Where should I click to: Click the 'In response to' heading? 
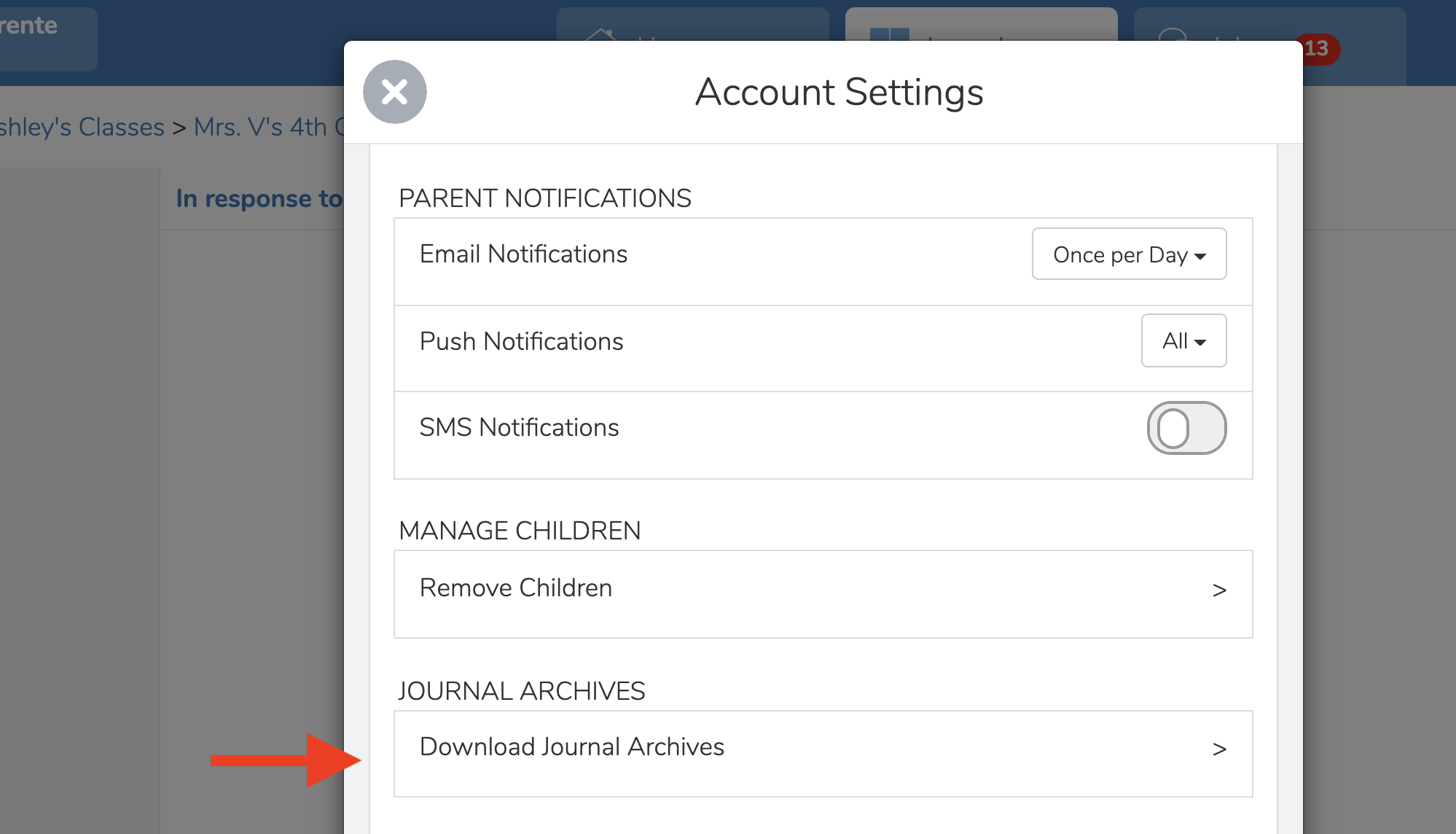click(258, 198)
